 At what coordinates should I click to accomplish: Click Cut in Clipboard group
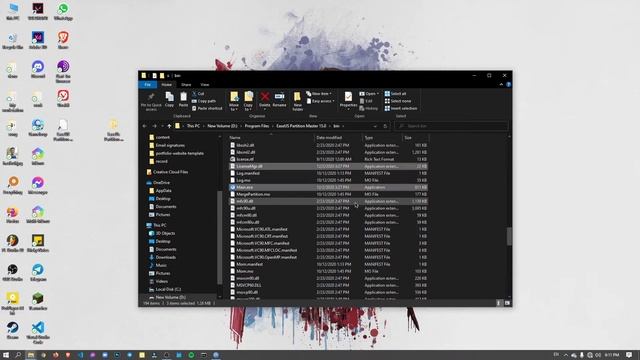(198, 94)
